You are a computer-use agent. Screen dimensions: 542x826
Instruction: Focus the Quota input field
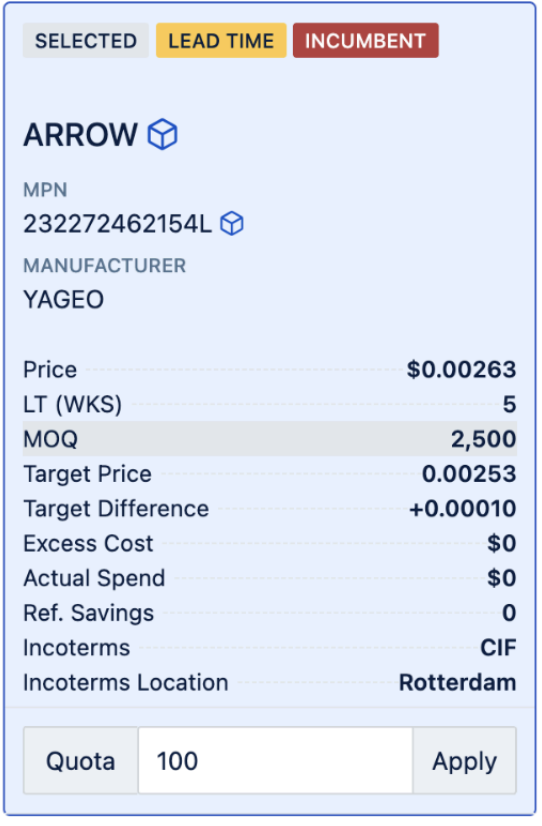275,762
